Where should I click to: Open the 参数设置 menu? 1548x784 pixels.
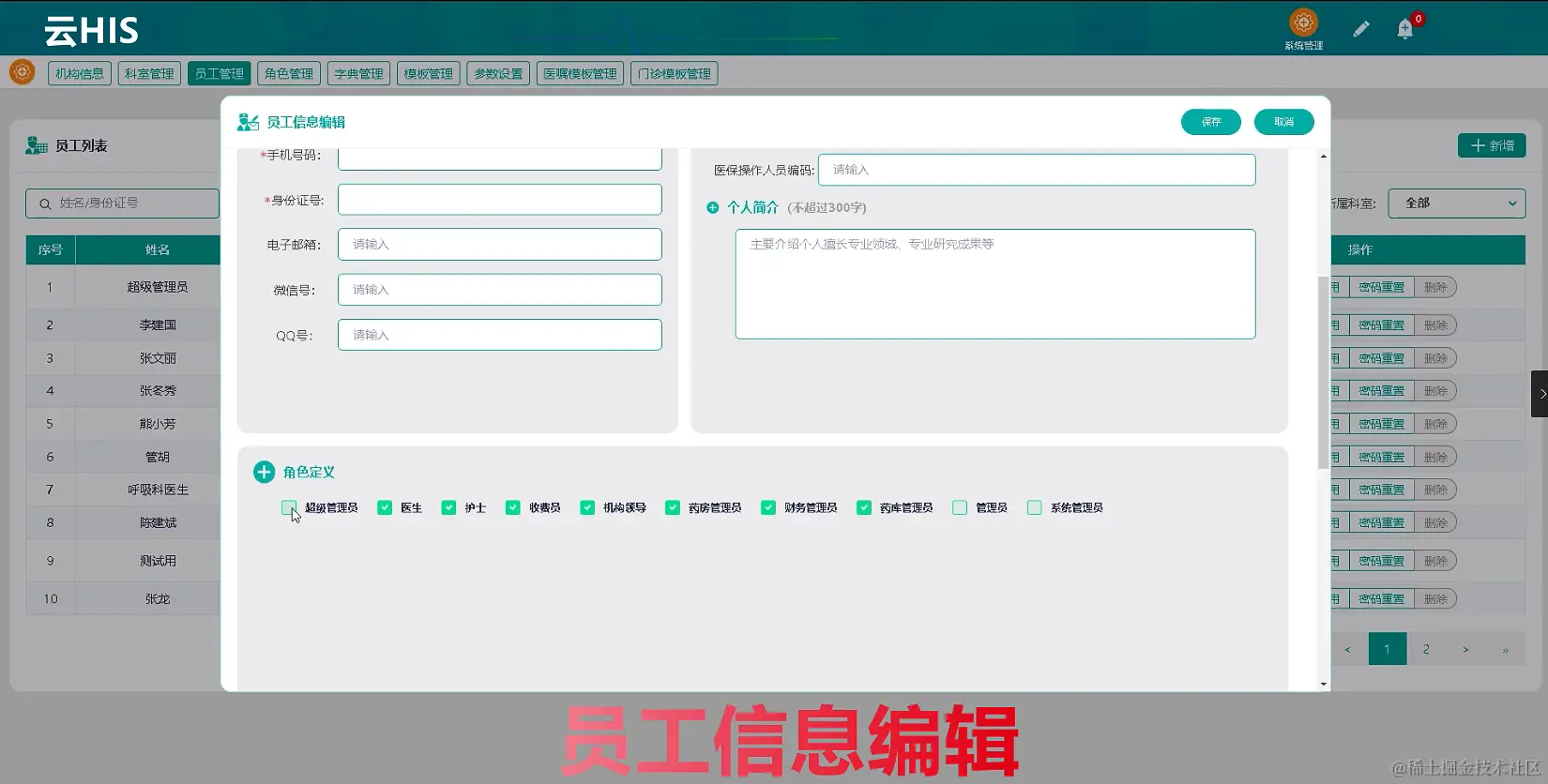click(x=498, y=73)
